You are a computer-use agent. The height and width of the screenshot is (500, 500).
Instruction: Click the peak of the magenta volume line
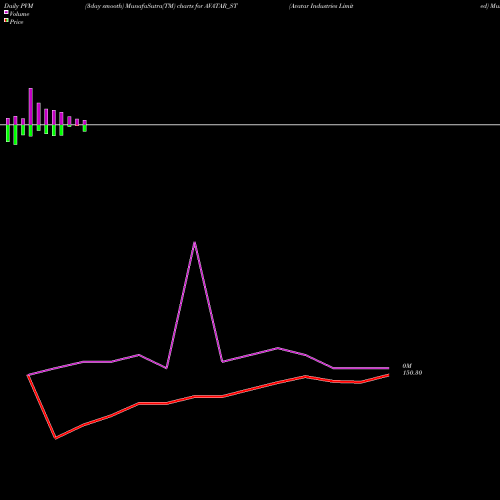(195, 243)
